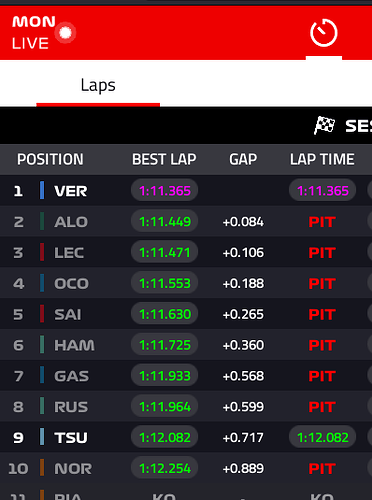Click LEC's red team color bar
This screenshot has height=500, width=372.
[x=42, y=252]
